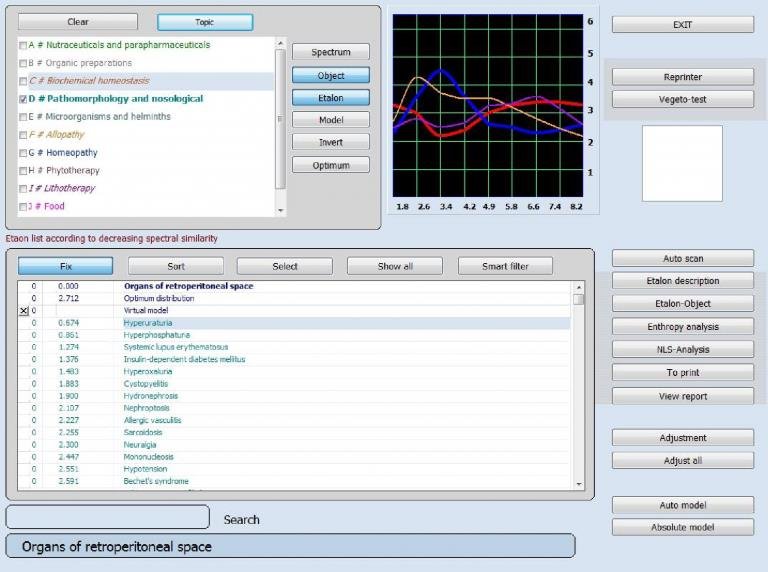Enable the Homeopathy topic checkbox
The width and height of the screenshot is (768, 572).
(23, 153)
